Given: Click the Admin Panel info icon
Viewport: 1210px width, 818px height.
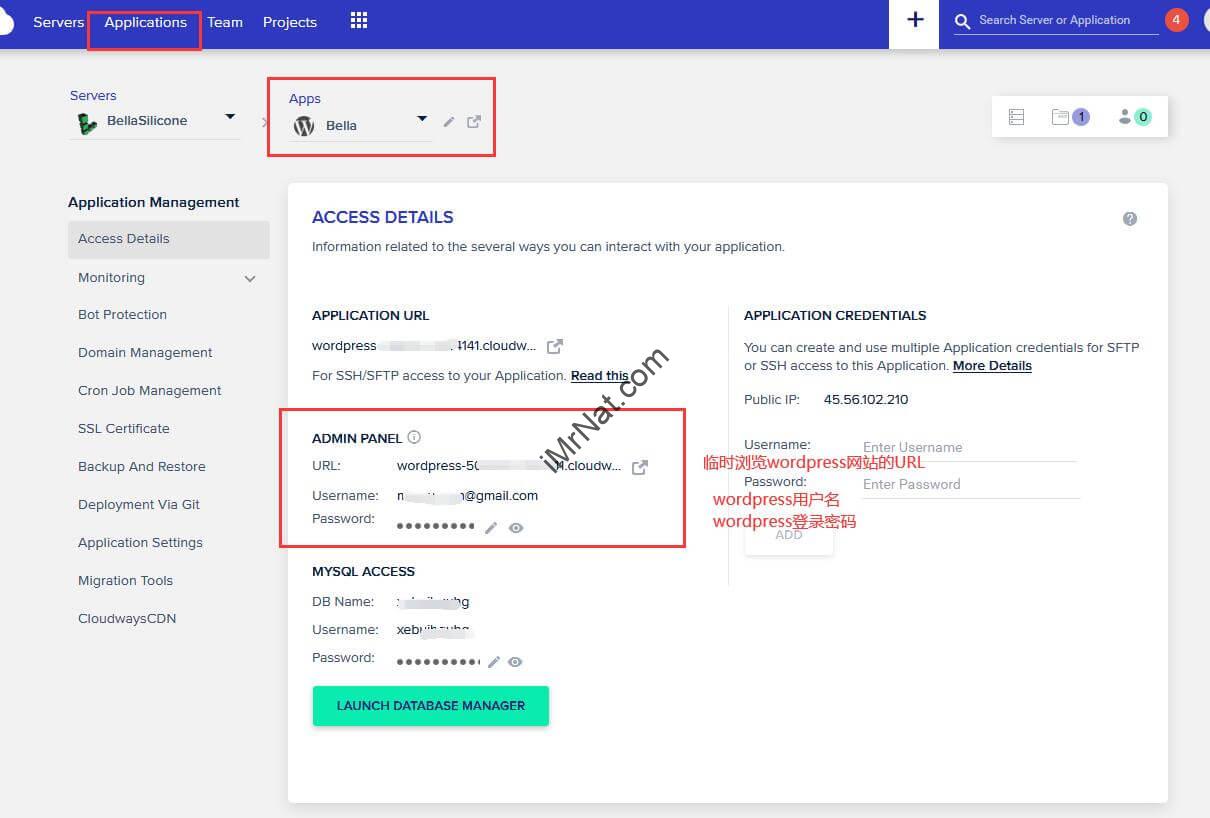Looking at the screenshot, I should click(x=414, y=437).
